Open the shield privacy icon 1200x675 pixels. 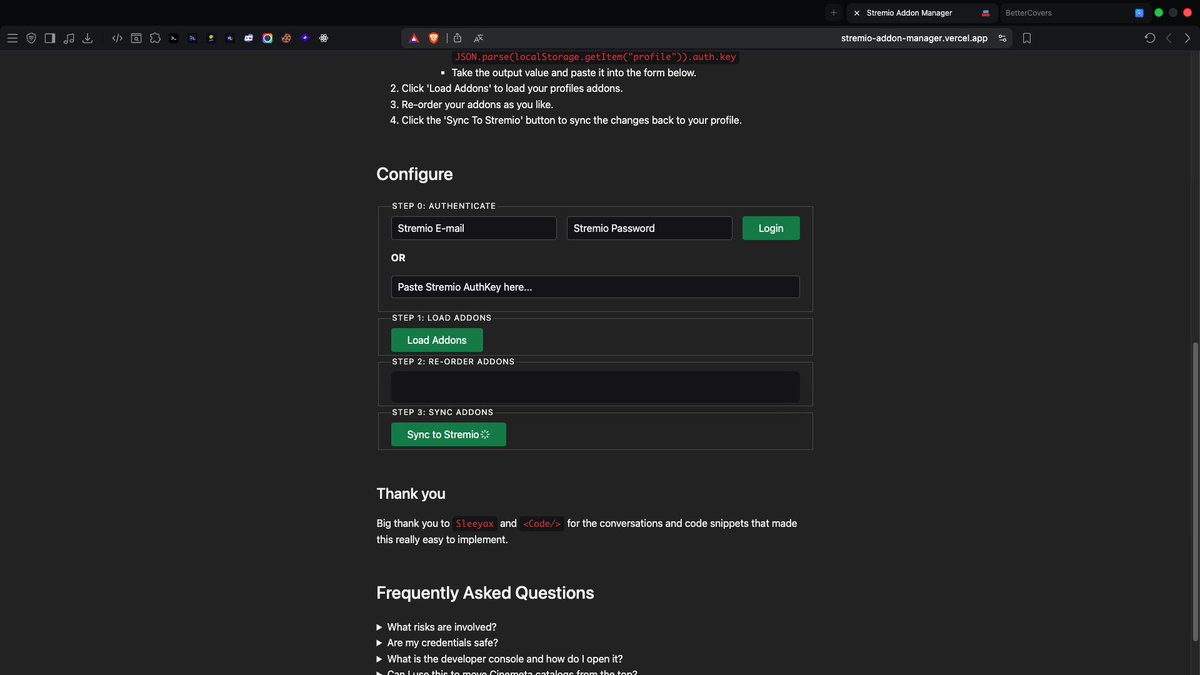tap(31, 38)
